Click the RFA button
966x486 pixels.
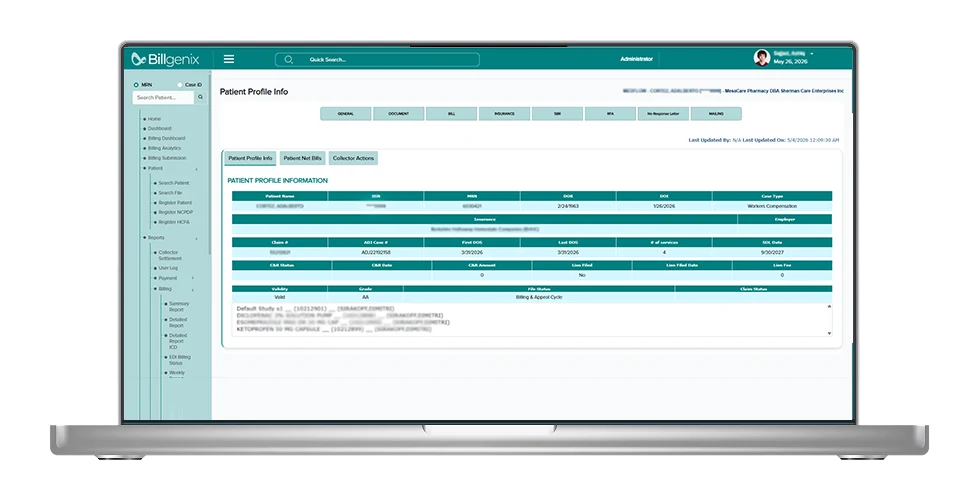click(611, 114)
